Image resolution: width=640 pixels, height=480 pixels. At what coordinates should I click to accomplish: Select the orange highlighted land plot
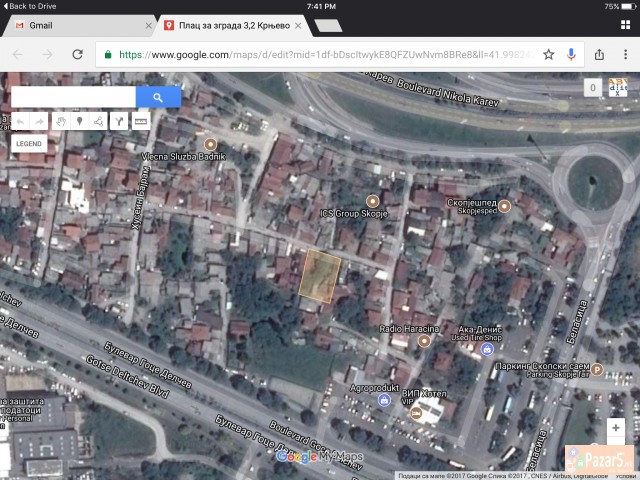319,275
